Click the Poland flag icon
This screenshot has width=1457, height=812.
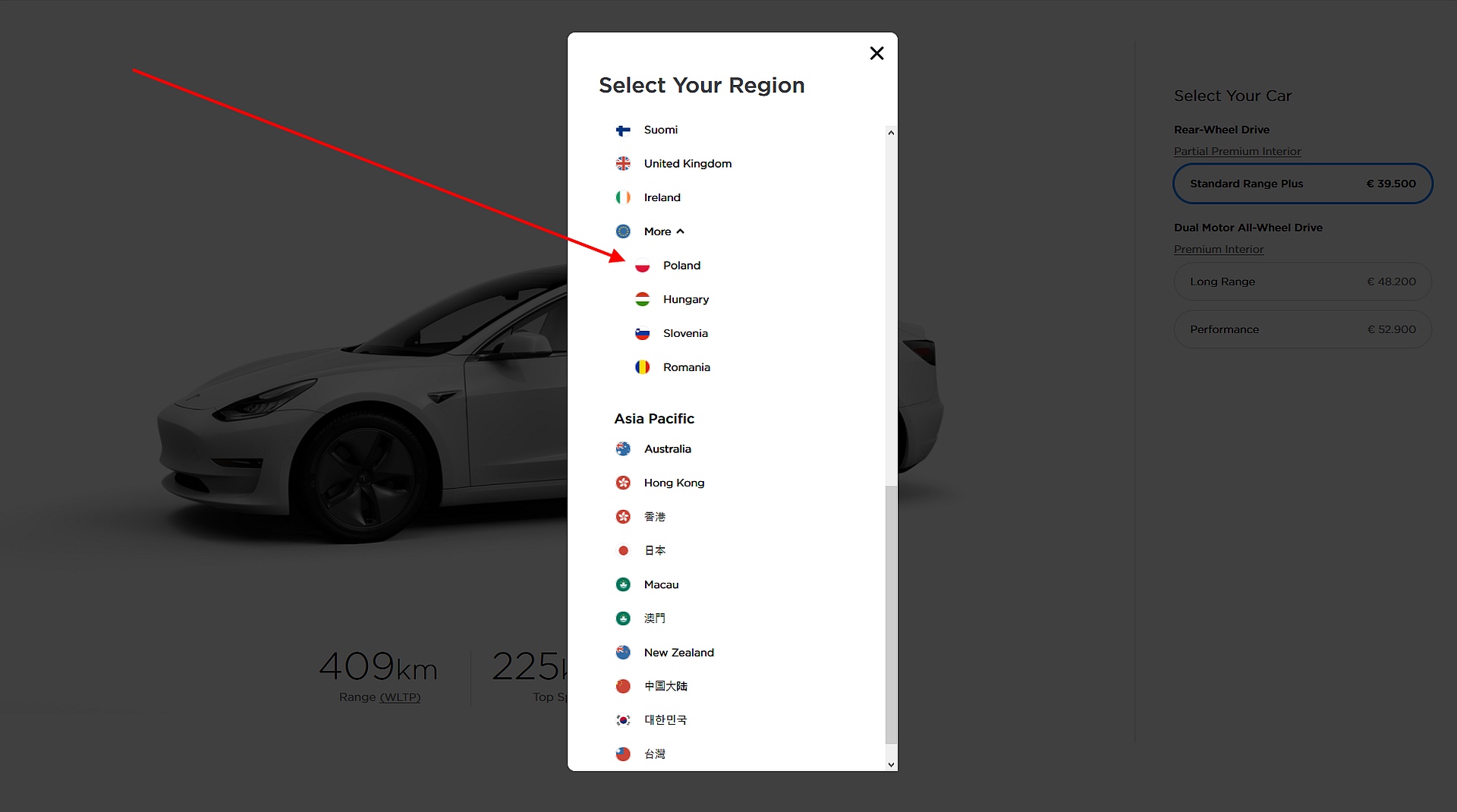coord(642,266)
